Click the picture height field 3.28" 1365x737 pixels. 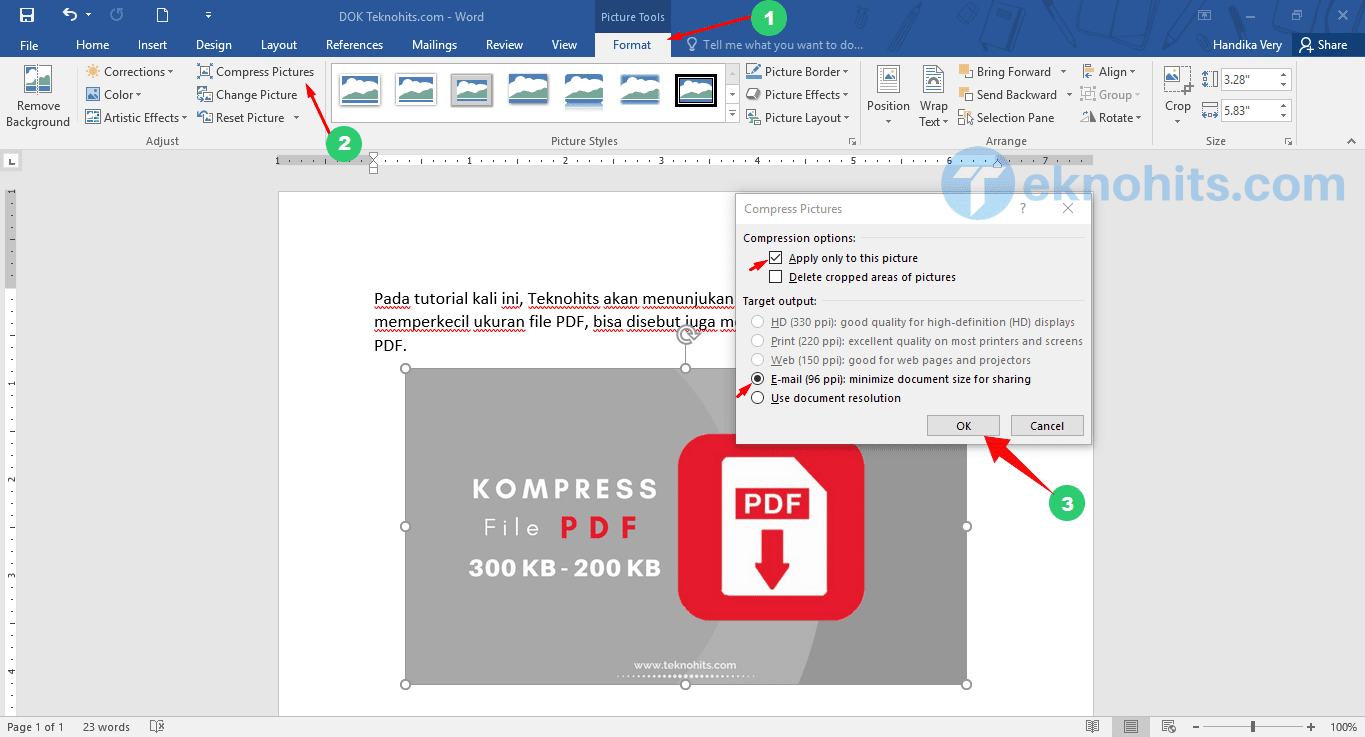tap(1247, 80)
